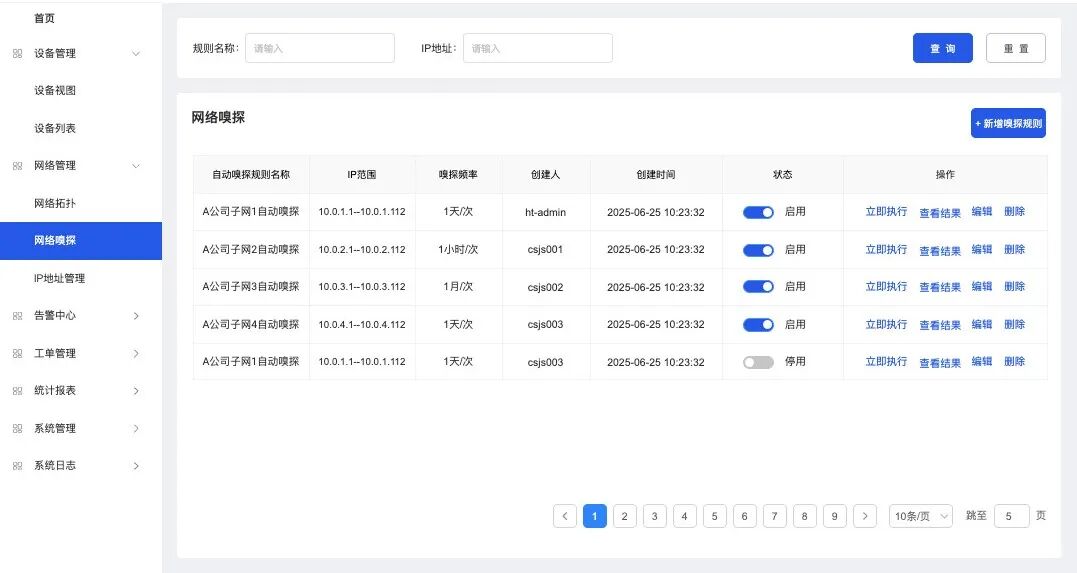Select the 网络嗅探 menu item
1077x573 pixels.
81,240
